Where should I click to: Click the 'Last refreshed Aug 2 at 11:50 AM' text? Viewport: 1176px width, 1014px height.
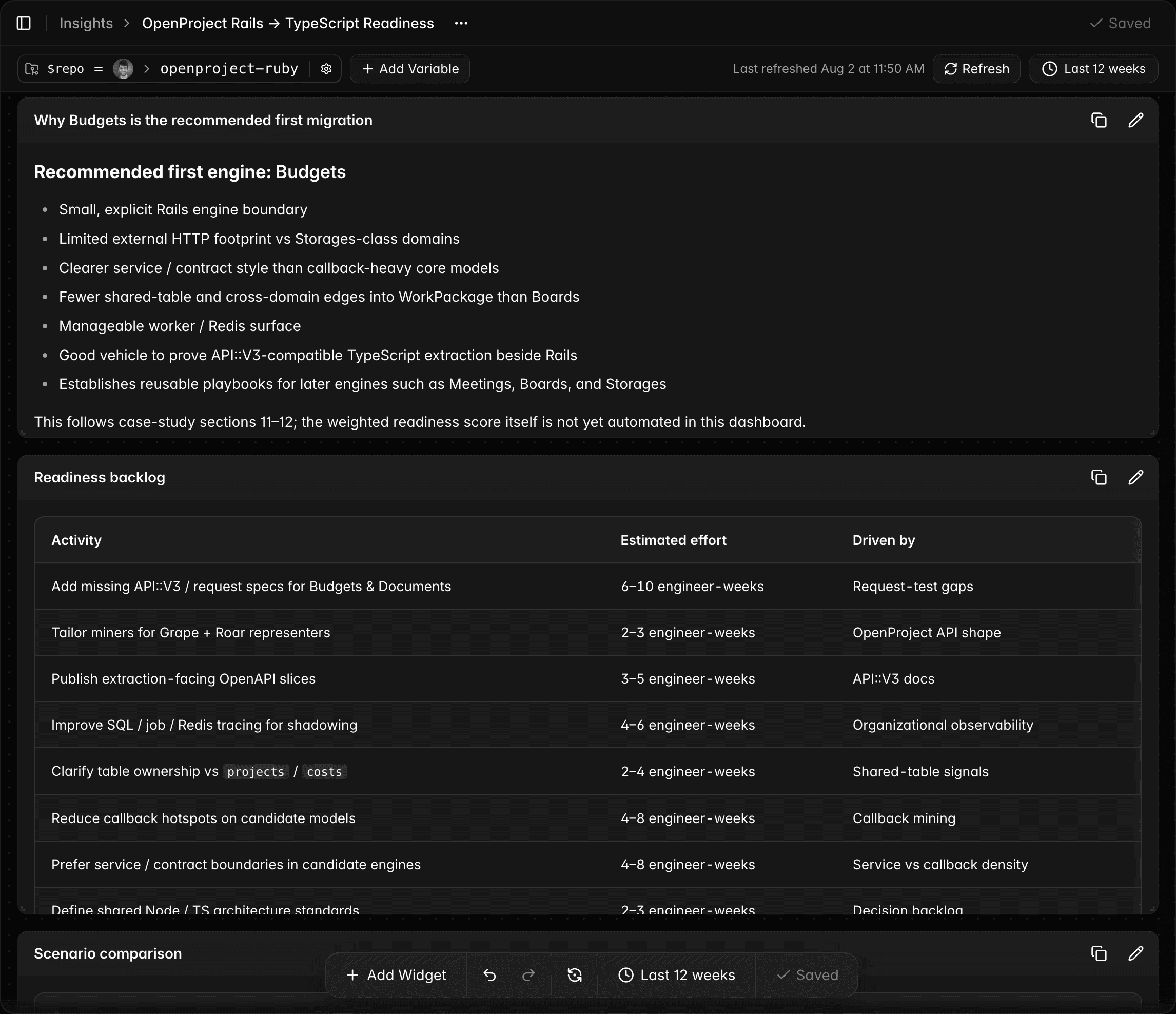(829, 69)
